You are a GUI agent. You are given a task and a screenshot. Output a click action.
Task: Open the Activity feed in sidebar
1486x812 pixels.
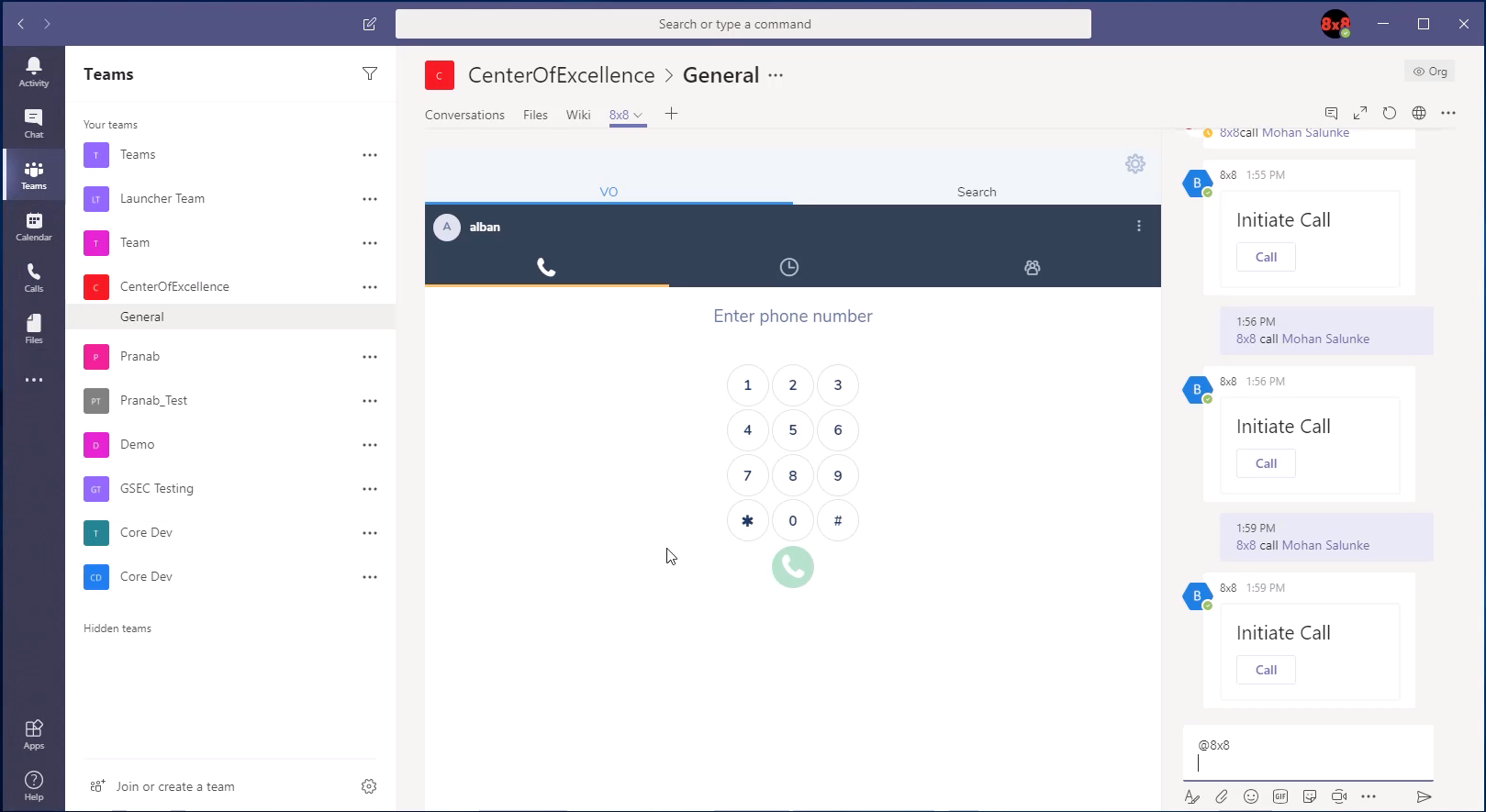pos(34,72)
